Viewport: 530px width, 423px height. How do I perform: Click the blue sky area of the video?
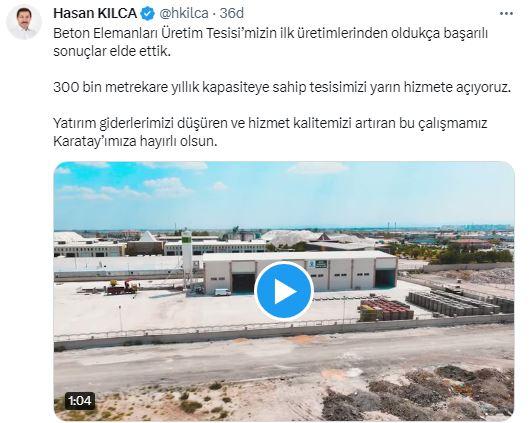click(x=284, y=194)
